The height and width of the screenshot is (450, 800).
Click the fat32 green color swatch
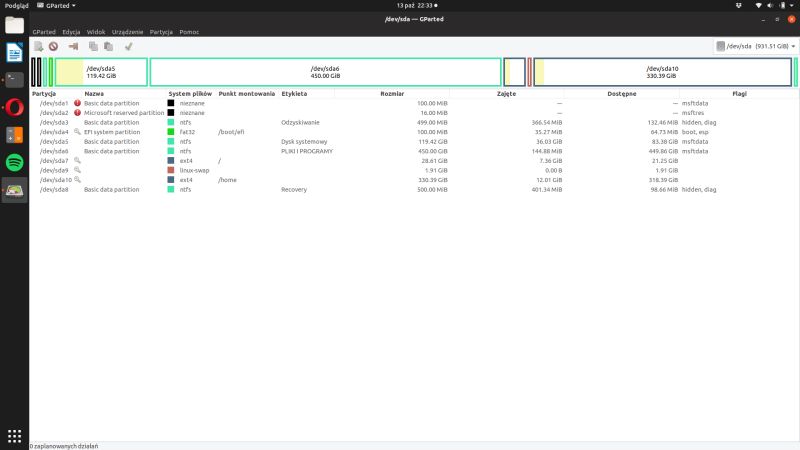pyautogui.click(x=171, y=132)
